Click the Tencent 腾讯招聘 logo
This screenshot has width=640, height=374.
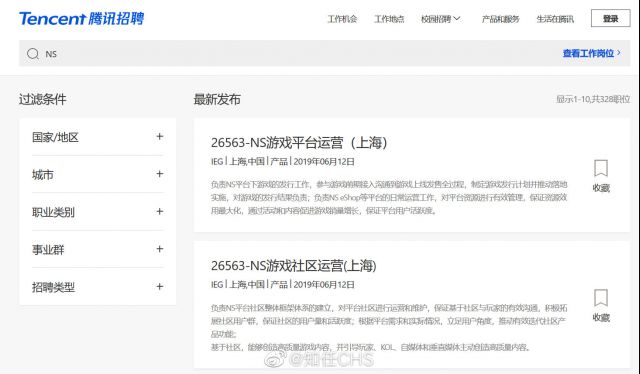pyautogui.click(x=81, y=18)
